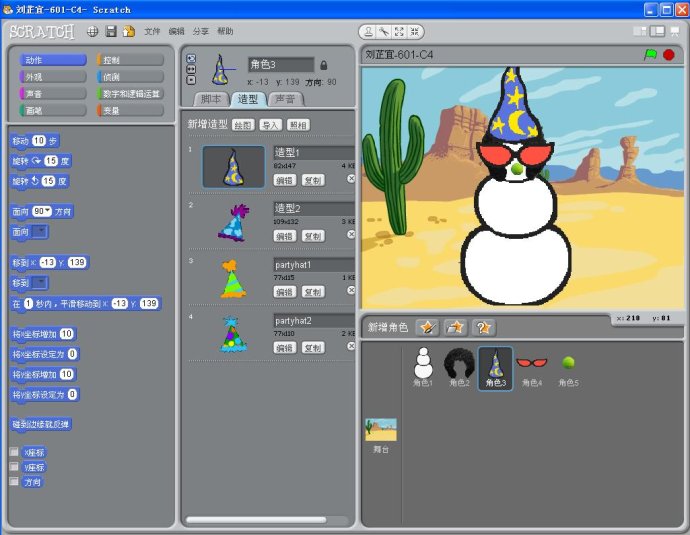Toggle the y坐标 reporter checkbox
The height and width of the screenshot is (535, 690).
click(14, 467)
